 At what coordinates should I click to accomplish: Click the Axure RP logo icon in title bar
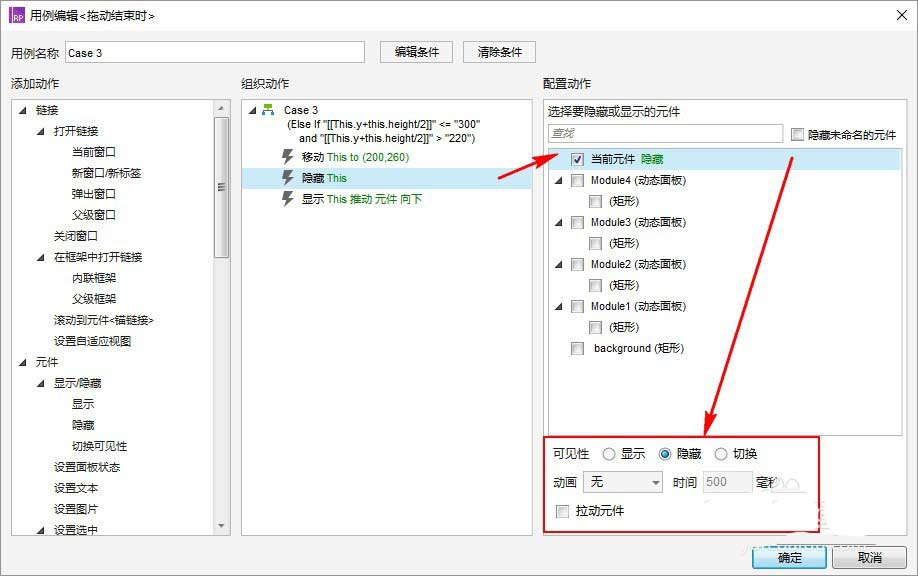[16, 15]
